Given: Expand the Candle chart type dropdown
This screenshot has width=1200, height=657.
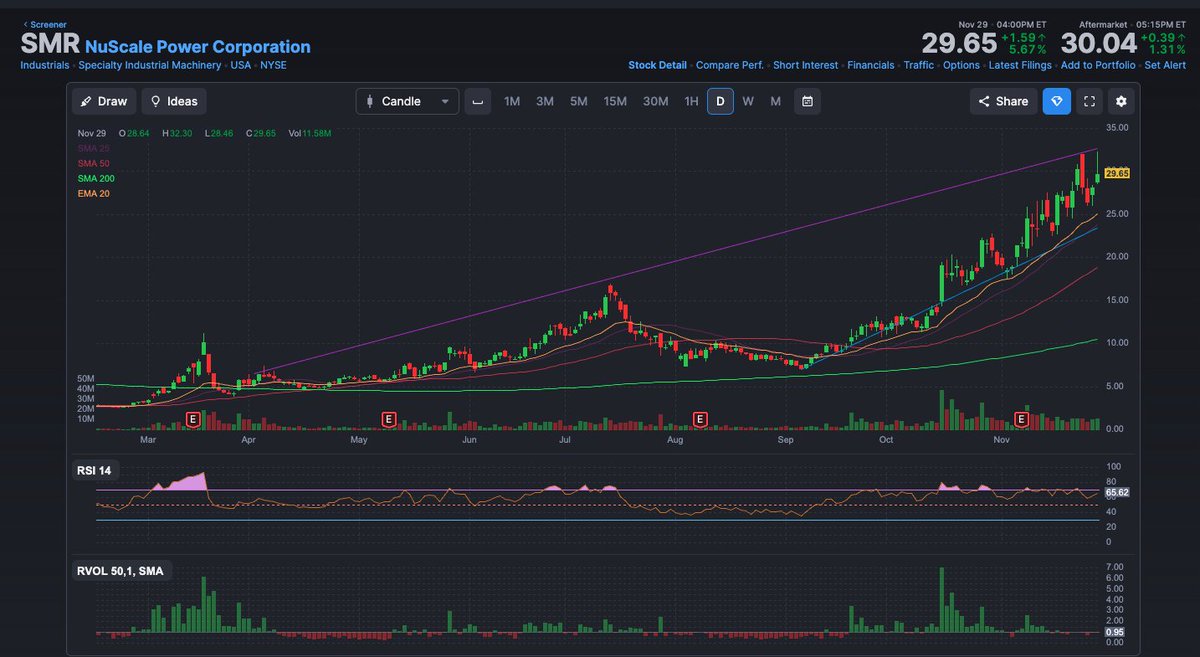Looking at the screenshot, I should [407, 101].
